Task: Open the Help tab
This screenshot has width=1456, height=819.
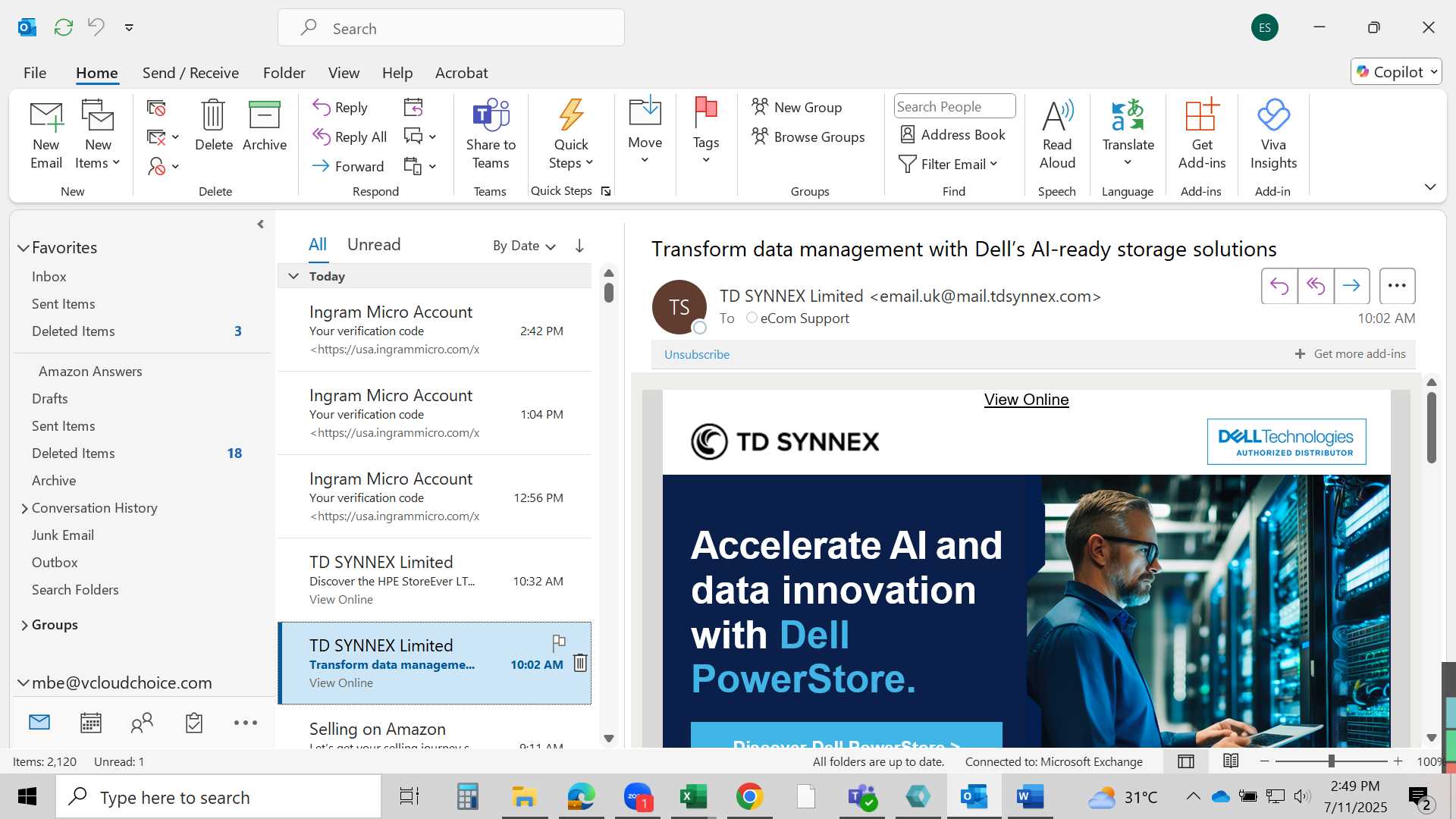Action: (397, 73)
